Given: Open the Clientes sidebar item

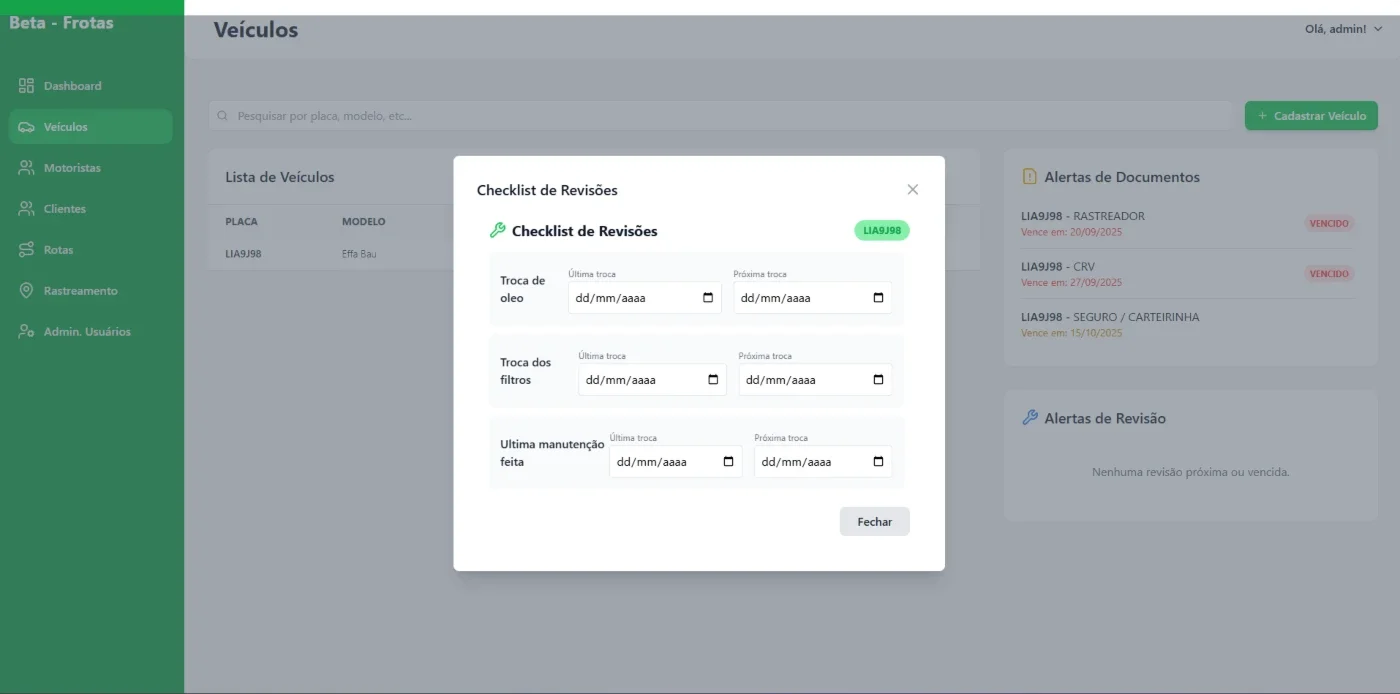Looking at the screenshot, I should pyautogui.click(x=90, y=209).
